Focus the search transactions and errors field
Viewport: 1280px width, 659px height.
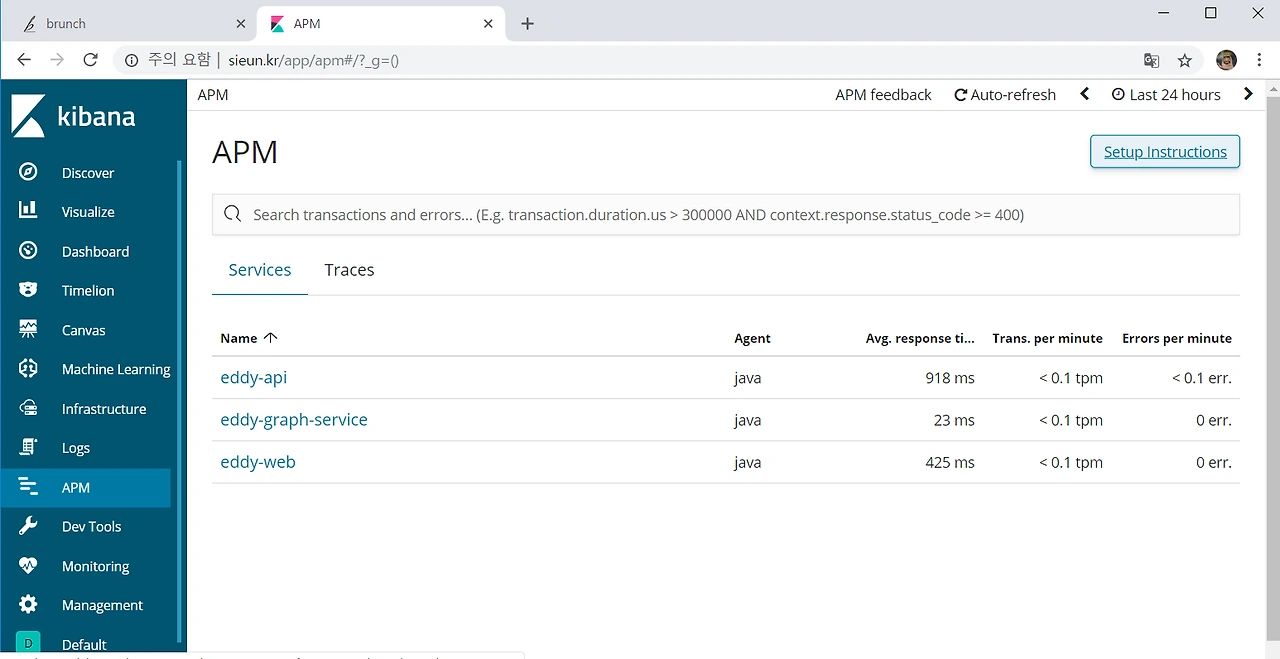(725, 214)
